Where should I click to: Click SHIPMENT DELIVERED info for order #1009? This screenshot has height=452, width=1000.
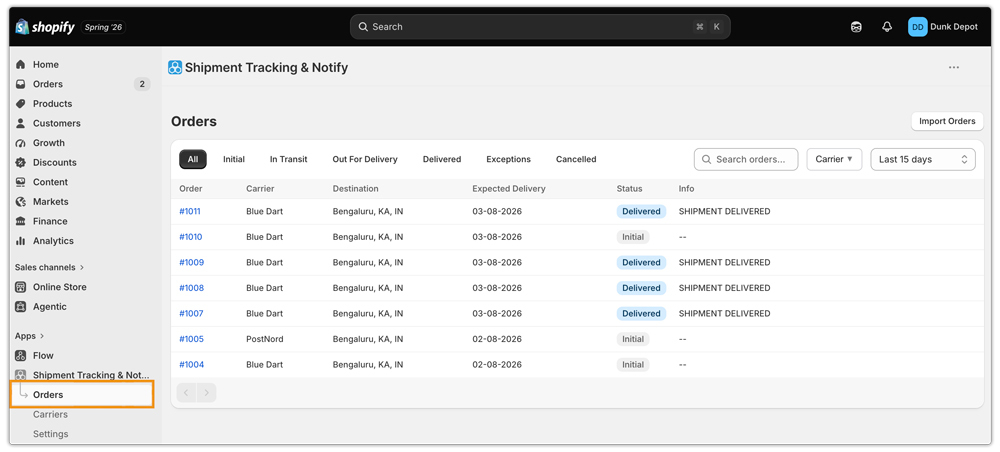coord(724,262)
